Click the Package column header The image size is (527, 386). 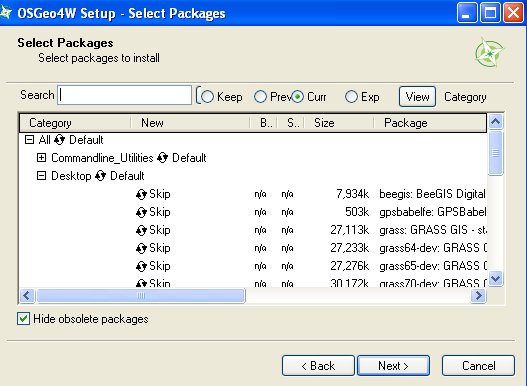(430, 123)
